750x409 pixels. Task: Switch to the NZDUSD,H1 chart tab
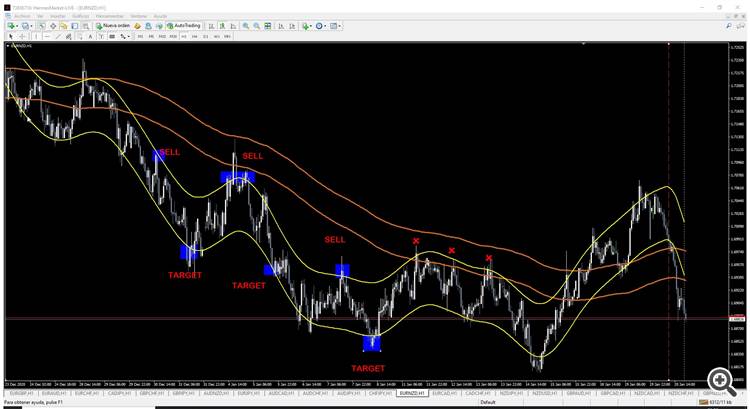(x=545, y=393)
